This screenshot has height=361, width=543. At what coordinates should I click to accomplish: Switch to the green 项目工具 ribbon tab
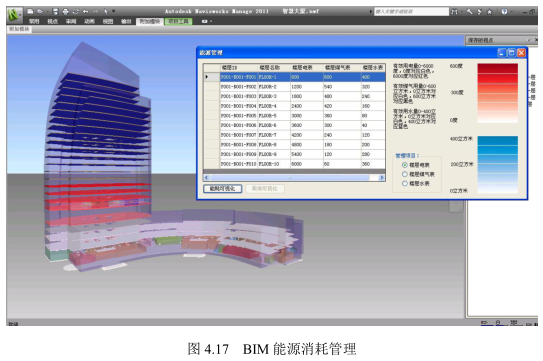[178, 21]
